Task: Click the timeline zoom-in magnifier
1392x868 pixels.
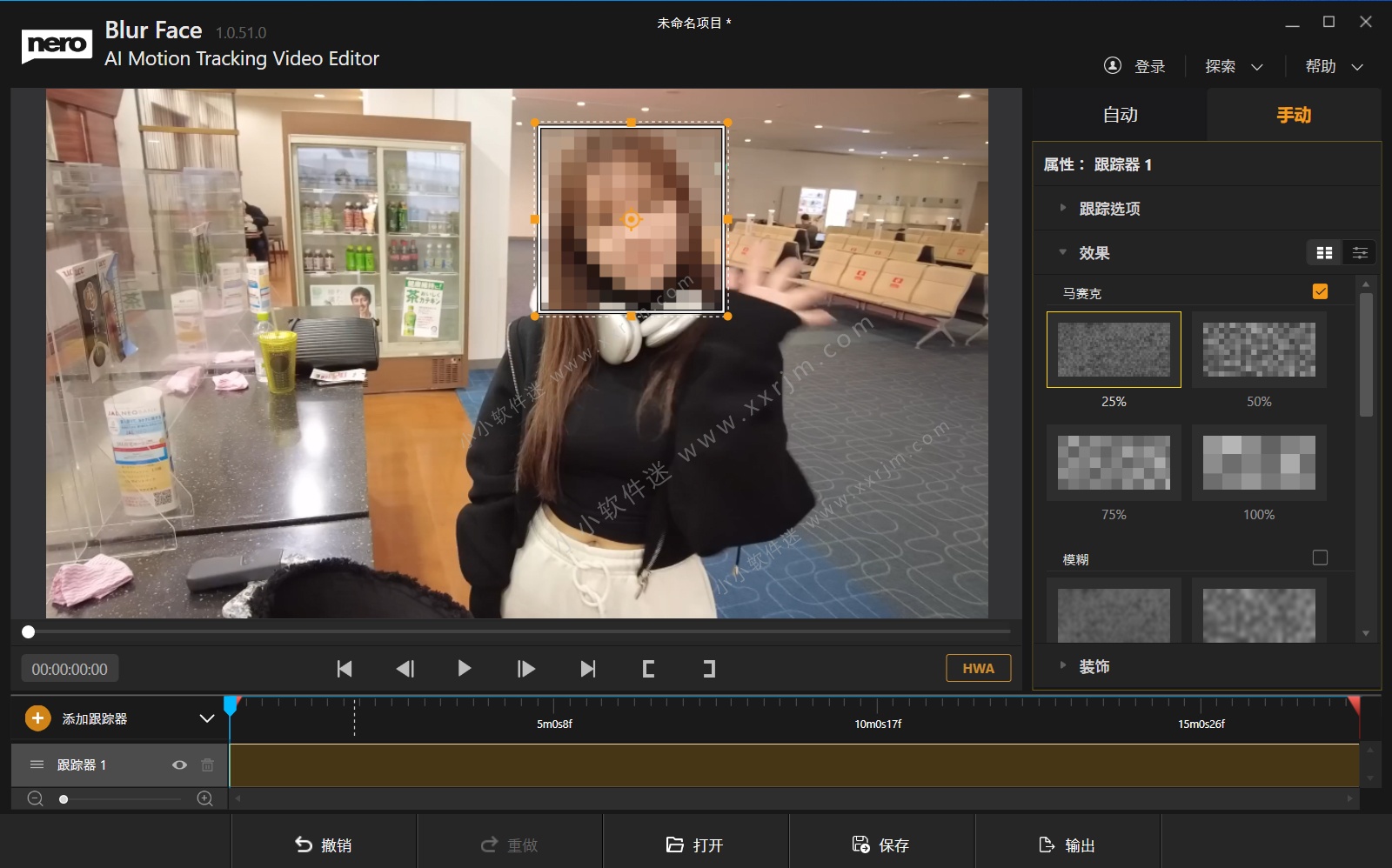Action: point(205,798)
